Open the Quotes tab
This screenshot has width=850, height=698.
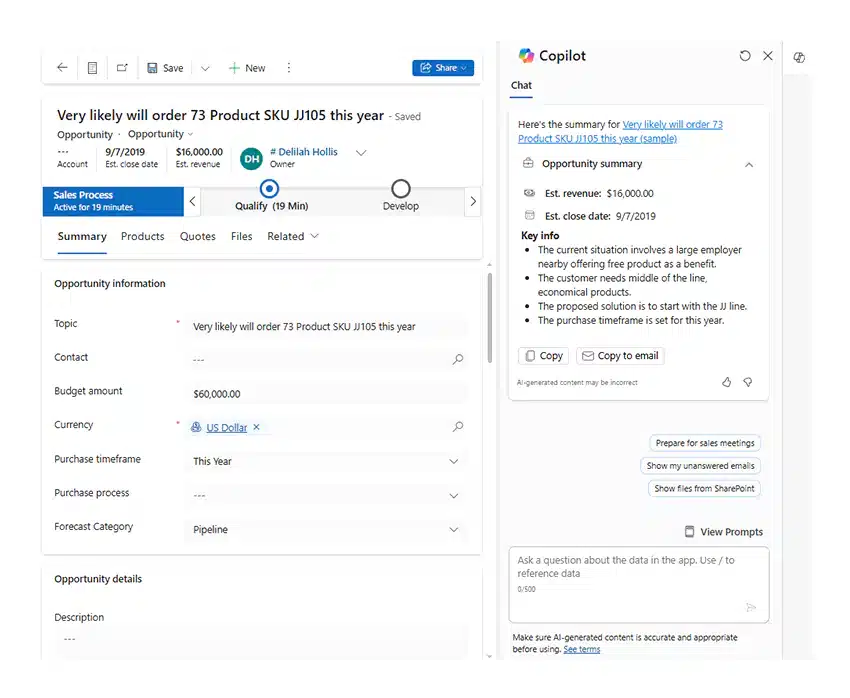pyautogui.click(x=198, y=236)
